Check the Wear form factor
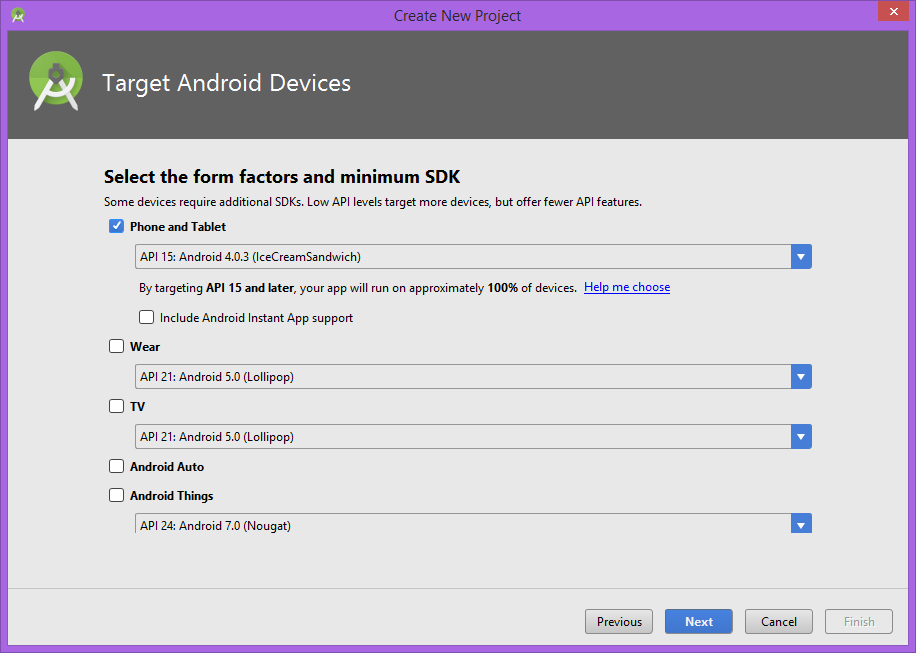This screenshot has width=916, height=653. point(116,346)
